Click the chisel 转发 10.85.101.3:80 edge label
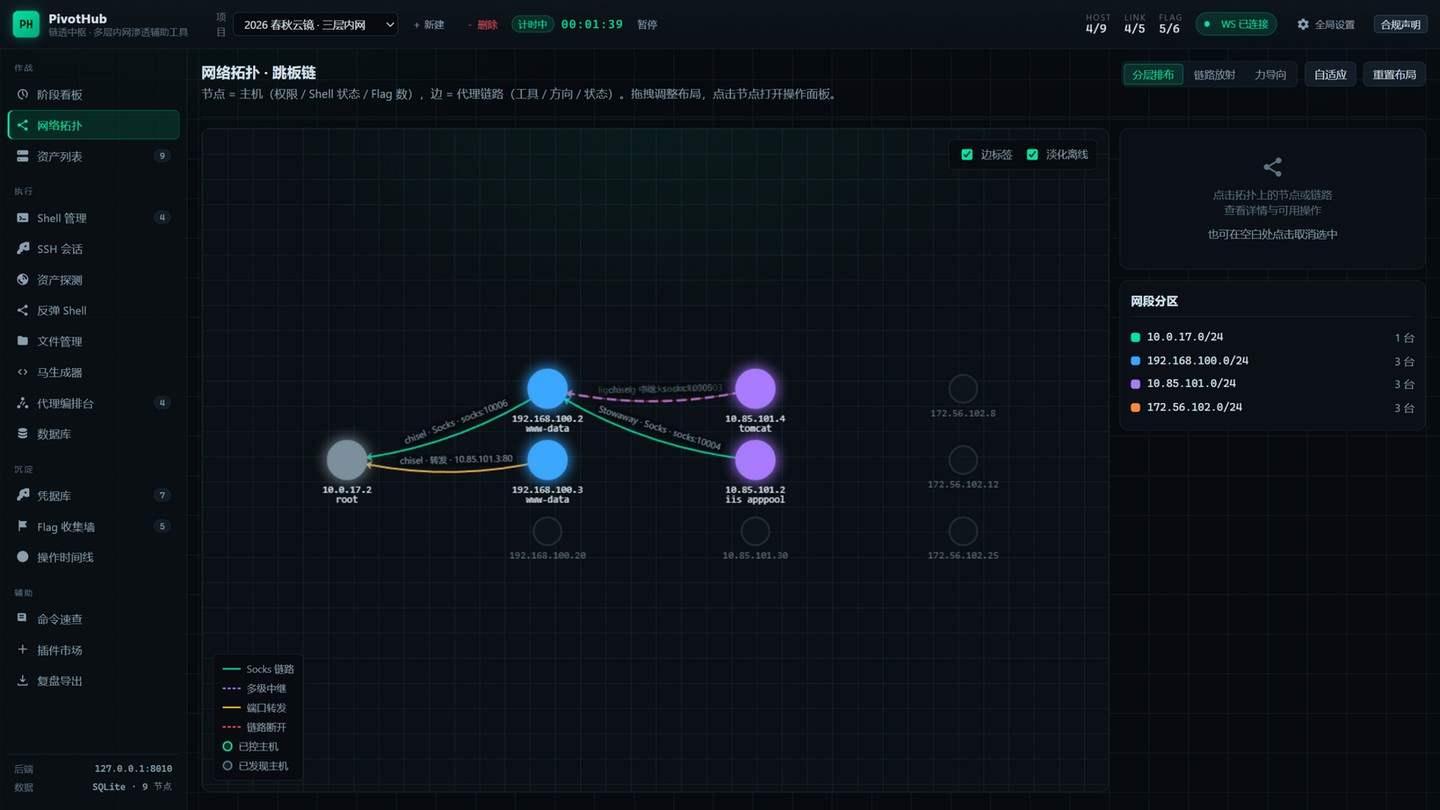The image size is (1440, 810). (x=456, y=460)
